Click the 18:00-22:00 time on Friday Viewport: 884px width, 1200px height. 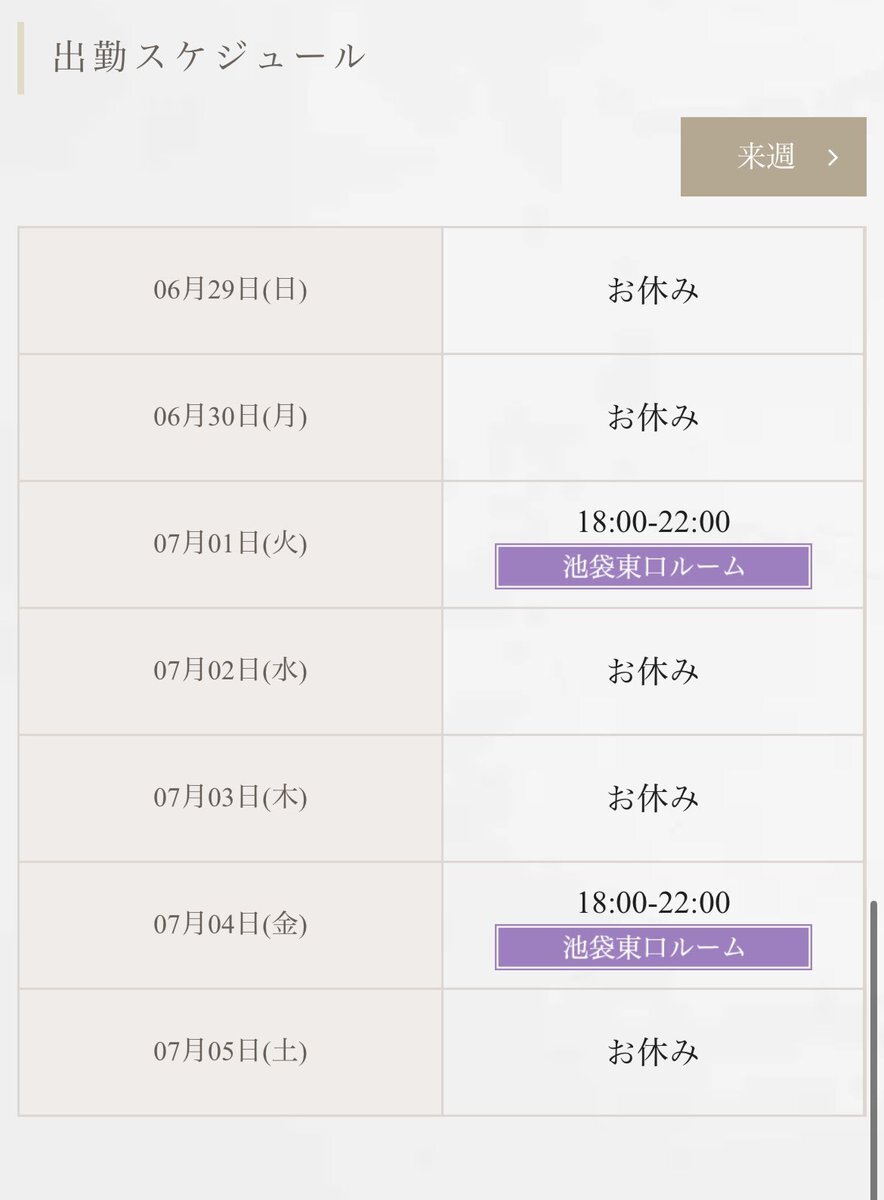pyautogui.click(x=653, y=903)
